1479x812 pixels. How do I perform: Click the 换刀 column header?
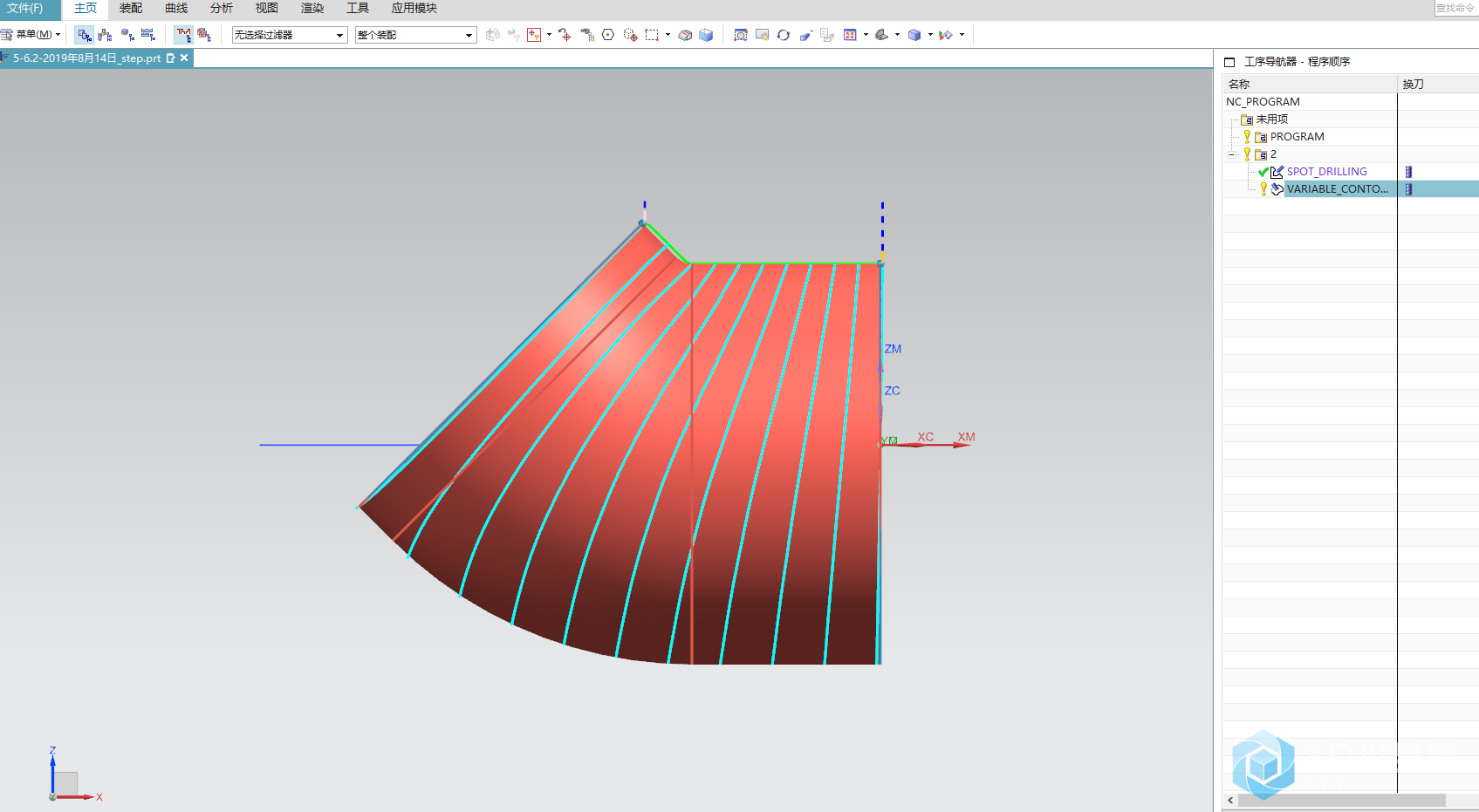(x=1438, y=84)
